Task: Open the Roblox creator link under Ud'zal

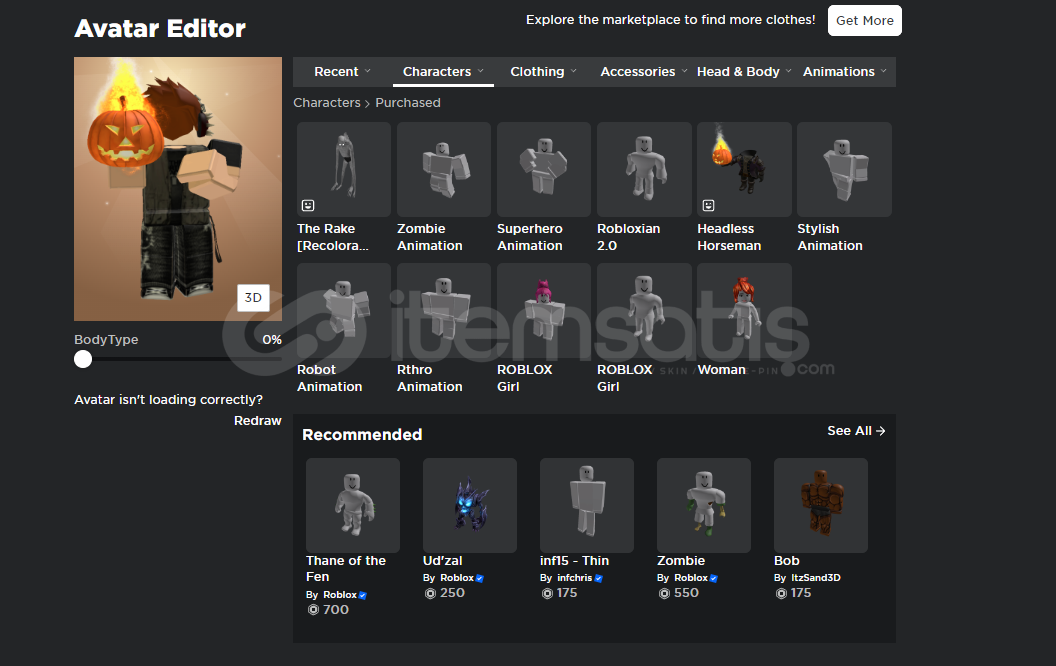Action: coord(457,578)
